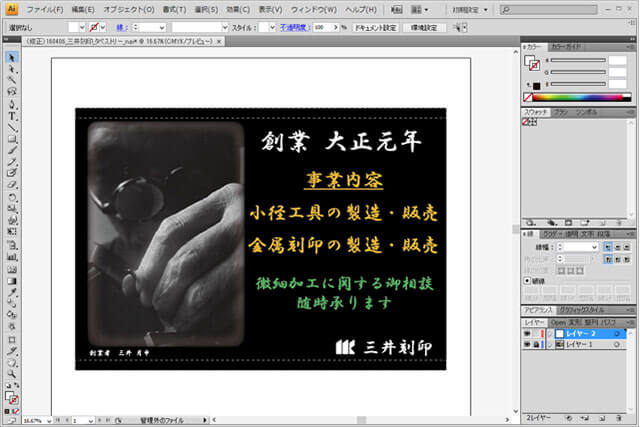Screen dimensions: 640x427
Task: Delete selected layer with trash icon
Action: [619, 418]
